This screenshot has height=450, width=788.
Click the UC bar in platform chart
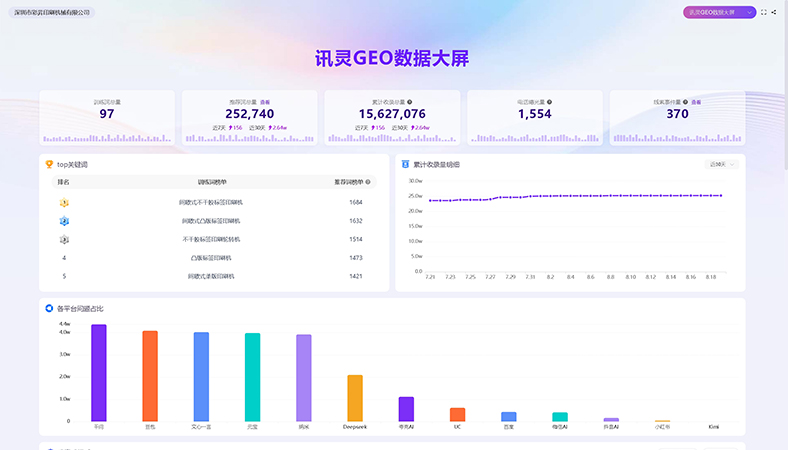coord(457,415)
